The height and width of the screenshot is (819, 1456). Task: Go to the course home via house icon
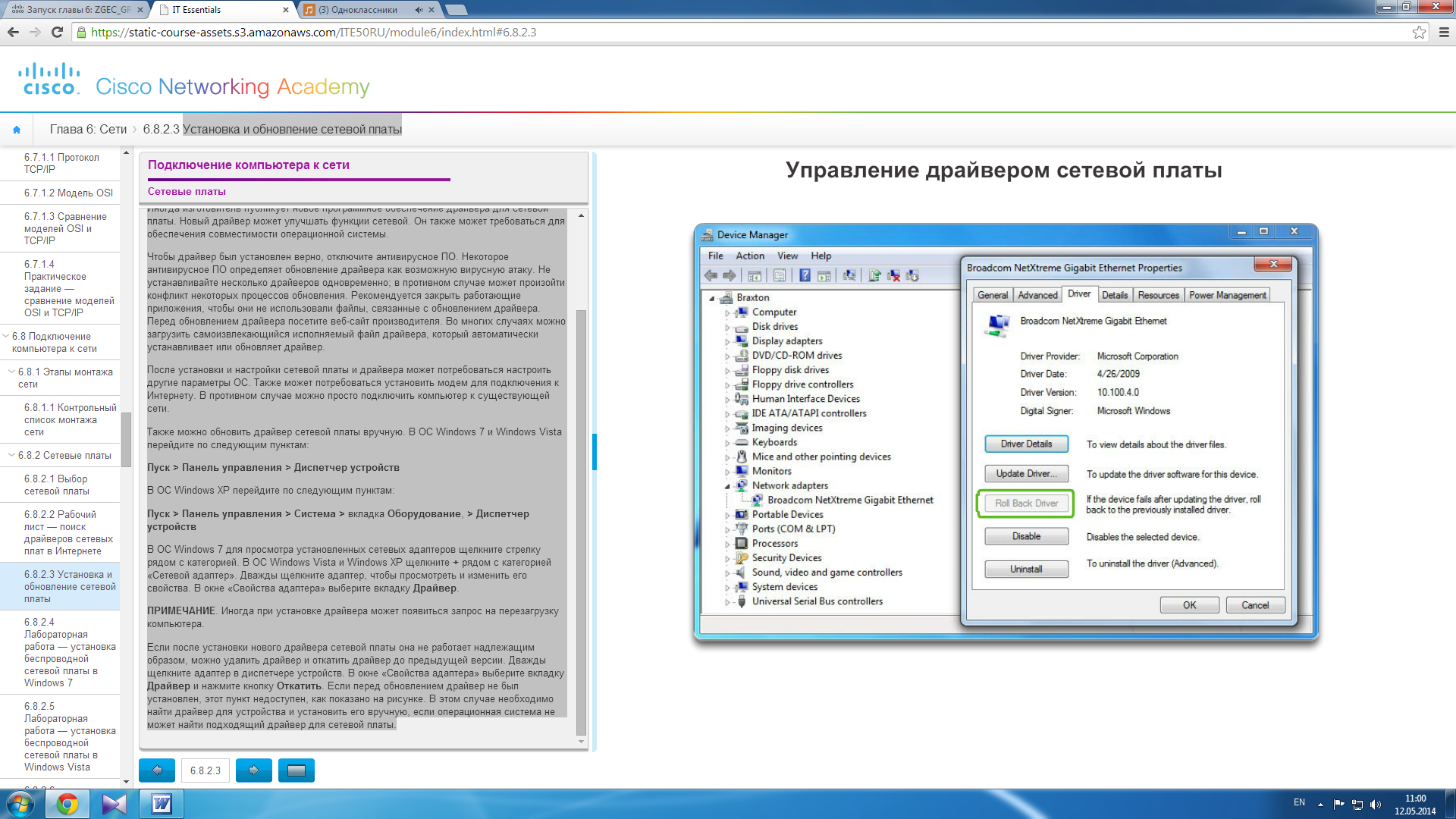[17, 130]
